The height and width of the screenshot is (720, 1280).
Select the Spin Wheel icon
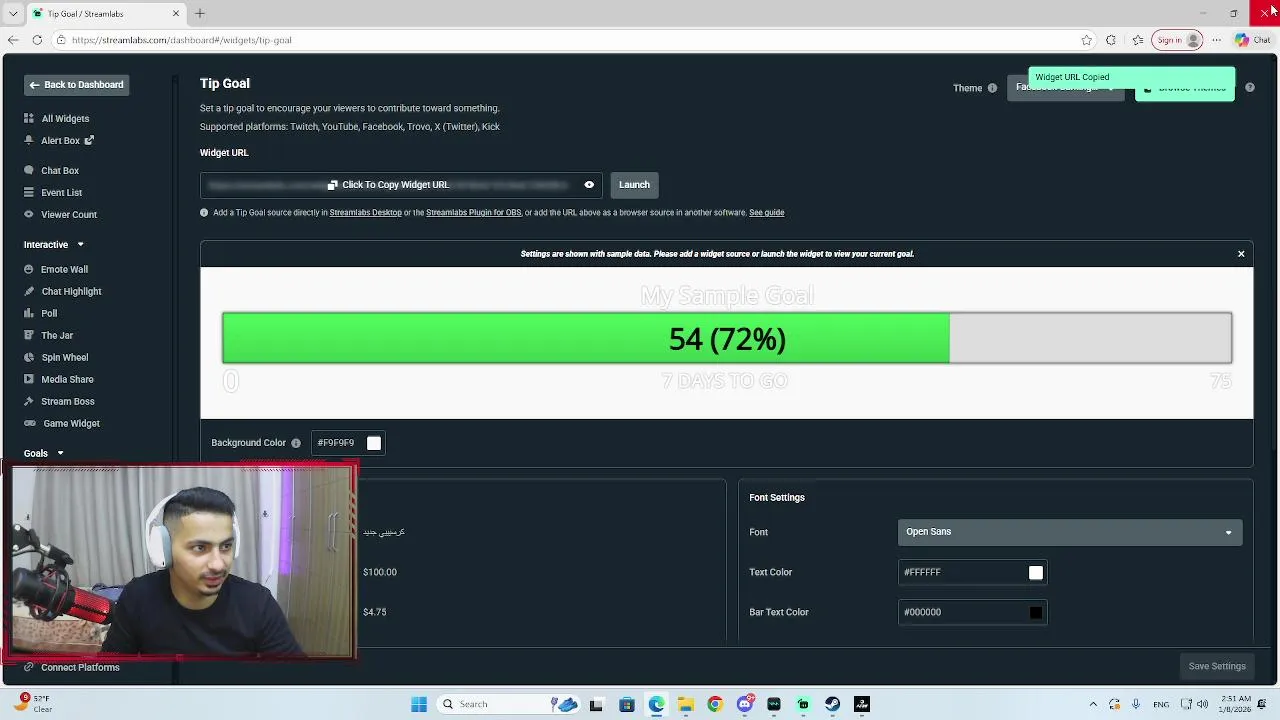pyautogui.click(x=29, y=357)
